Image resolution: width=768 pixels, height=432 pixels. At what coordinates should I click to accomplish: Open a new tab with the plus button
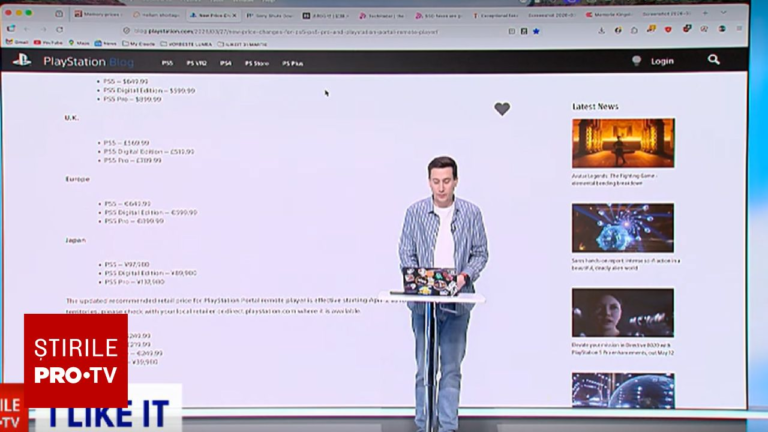705,13
